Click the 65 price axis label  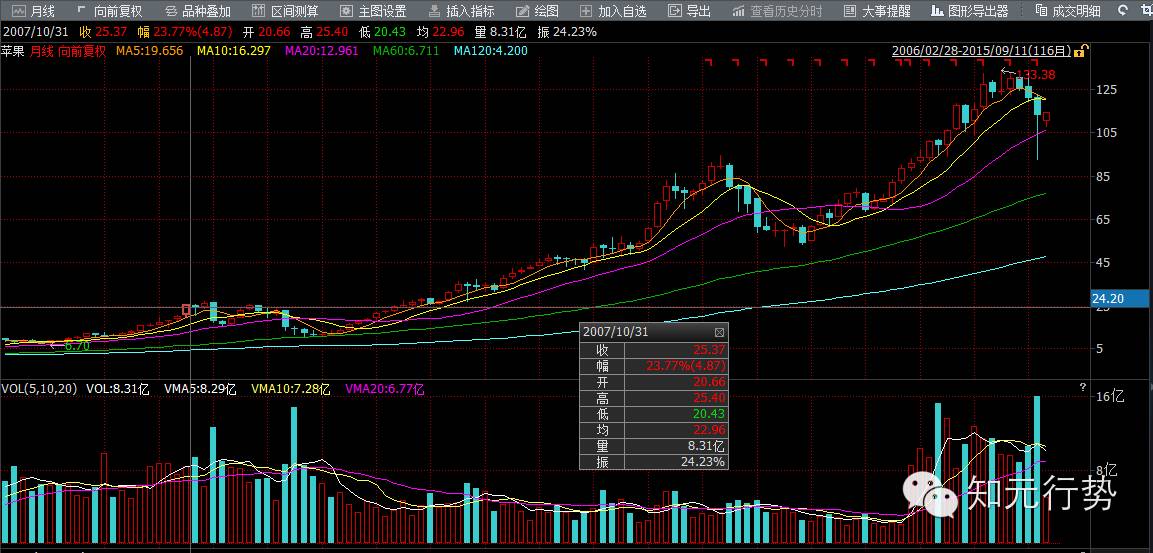point(1103,219)
